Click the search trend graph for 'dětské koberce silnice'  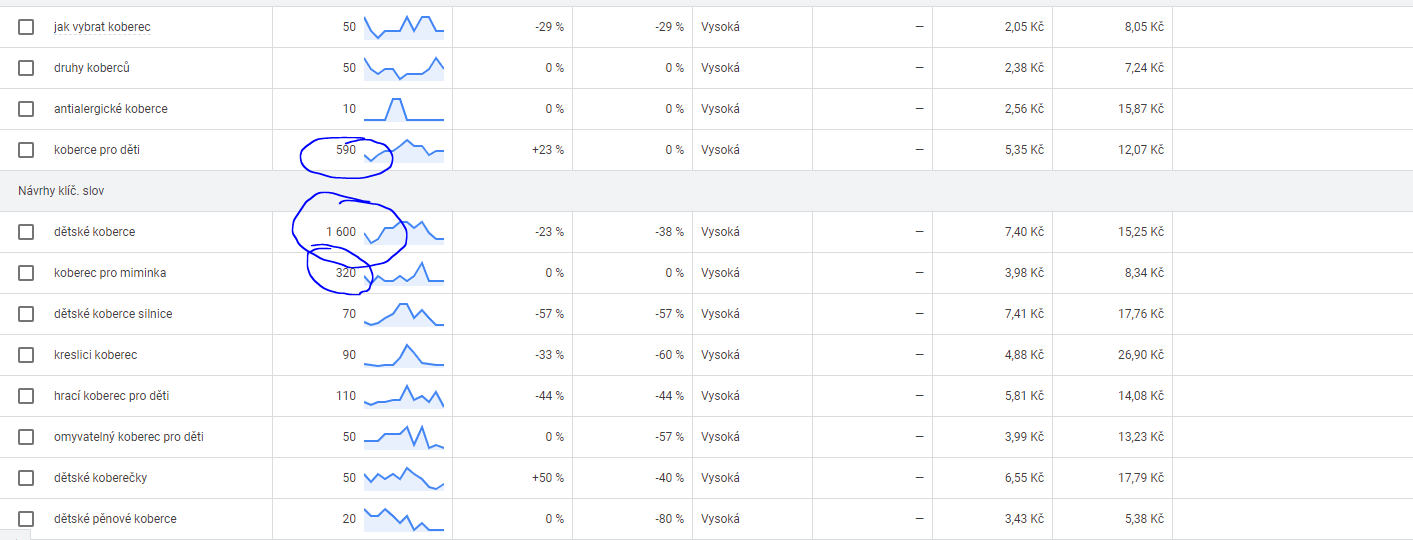tap(404, 314)
